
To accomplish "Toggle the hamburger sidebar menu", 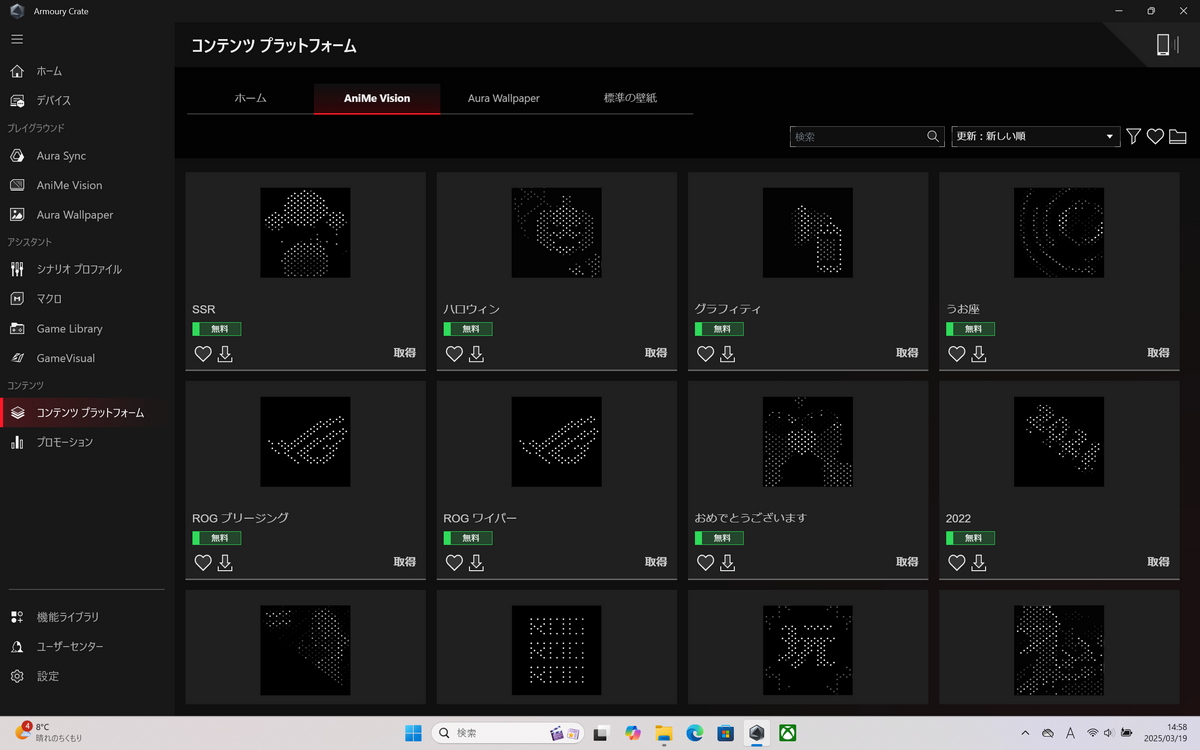I will [x=17, y=39].
